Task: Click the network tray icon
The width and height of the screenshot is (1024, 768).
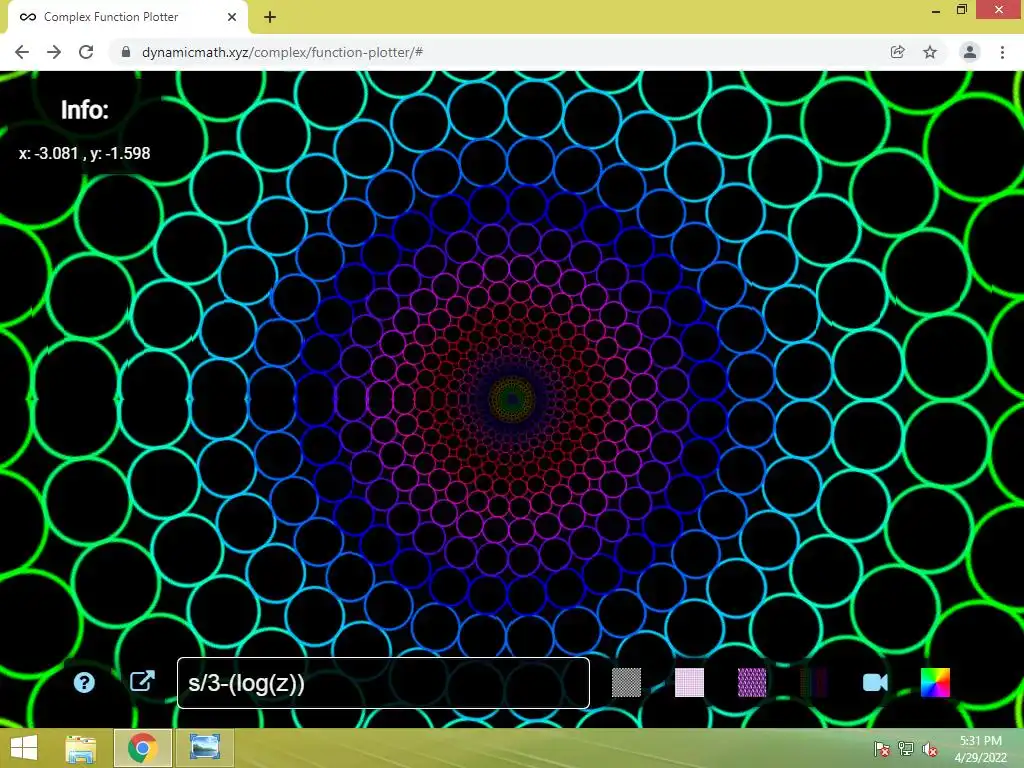Action: pyautogui.click(x=906, y=749)
